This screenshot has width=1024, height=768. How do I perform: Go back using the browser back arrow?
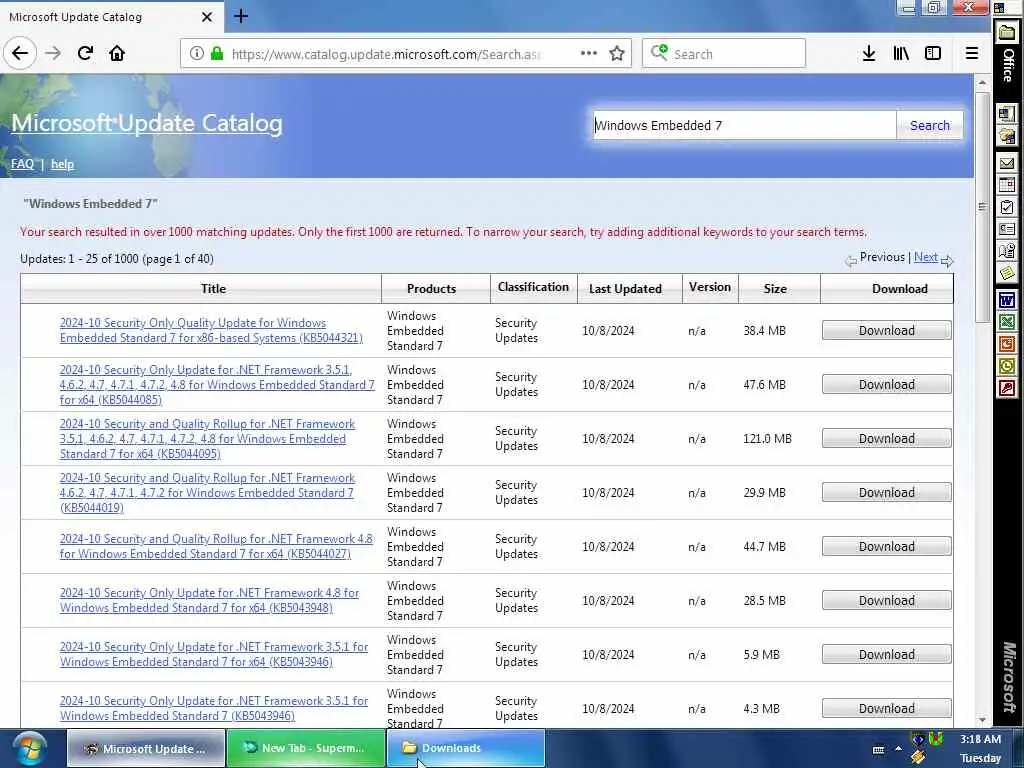20,53
